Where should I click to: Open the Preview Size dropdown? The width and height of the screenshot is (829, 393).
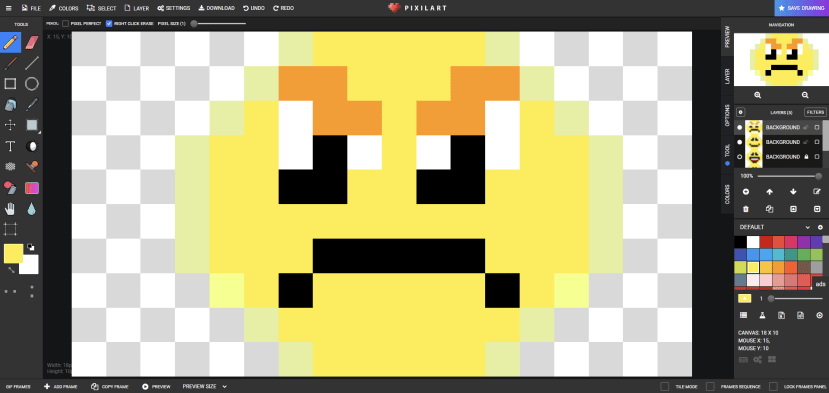coord(205,387)
